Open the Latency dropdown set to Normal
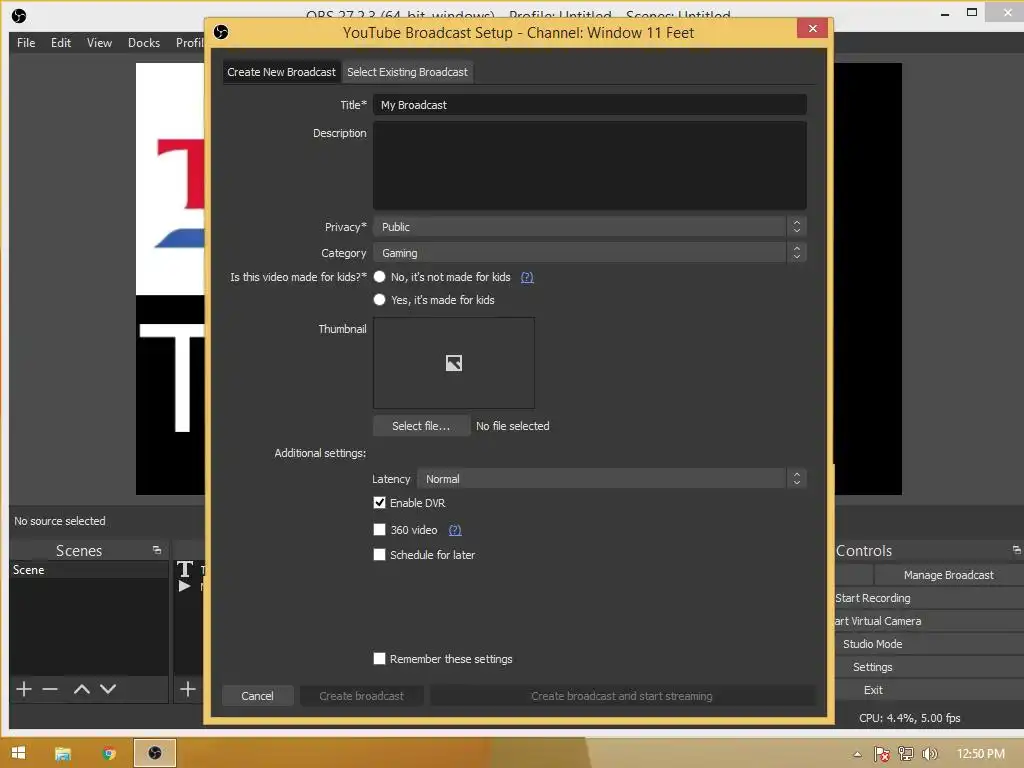Screen dimensions: 1024x768 (x=612, y=479)
